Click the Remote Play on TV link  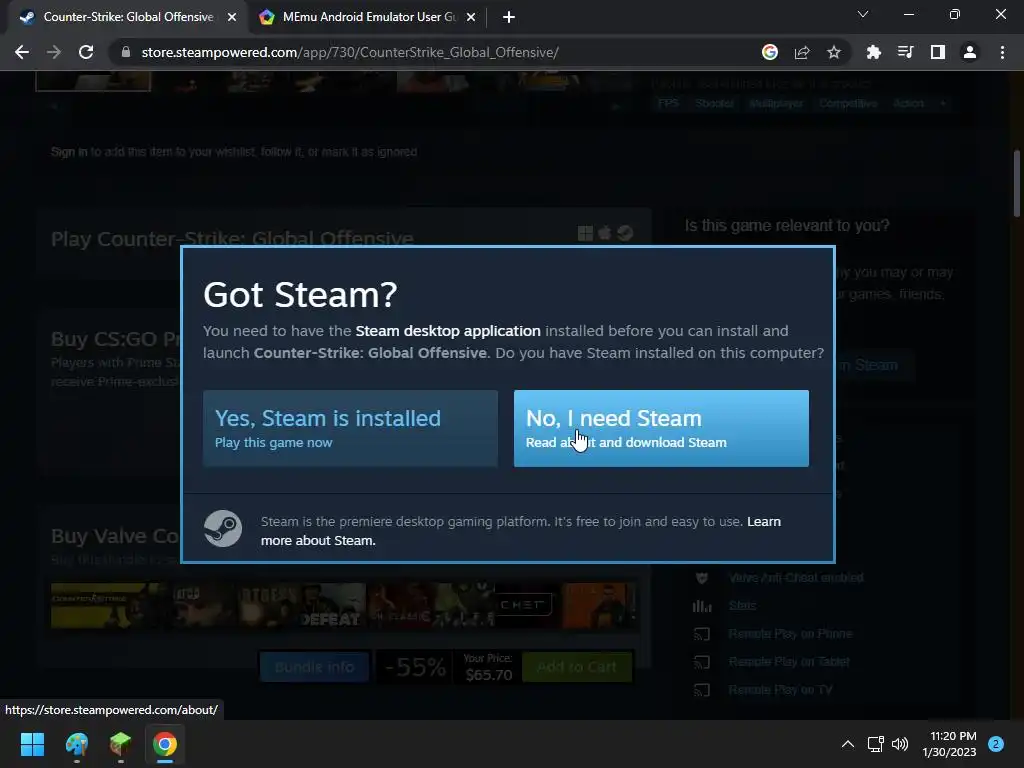[x=780, y=690]
